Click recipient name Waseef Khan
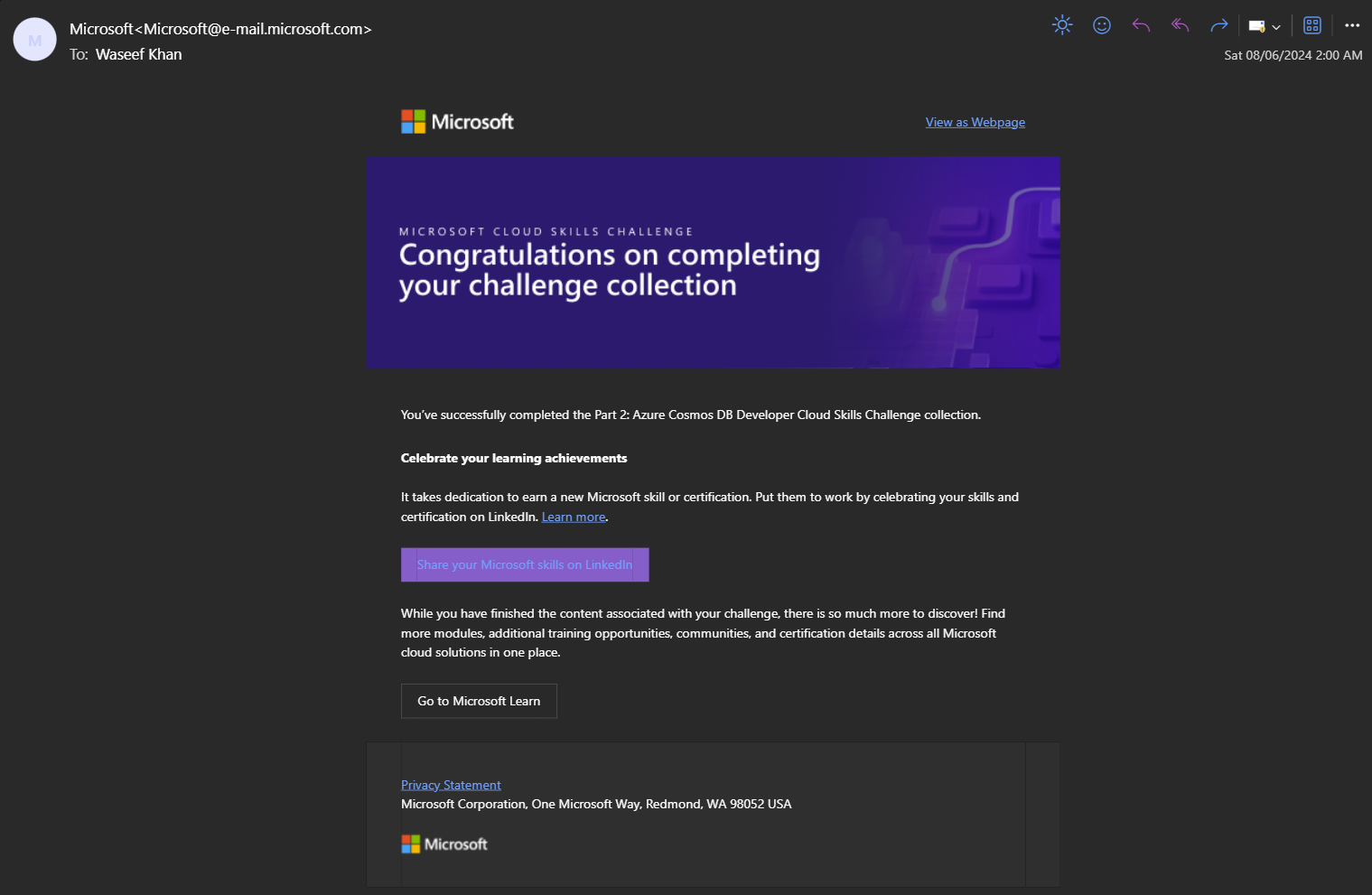This screenshot has width=1372, height=895. (x=138, y=54)
